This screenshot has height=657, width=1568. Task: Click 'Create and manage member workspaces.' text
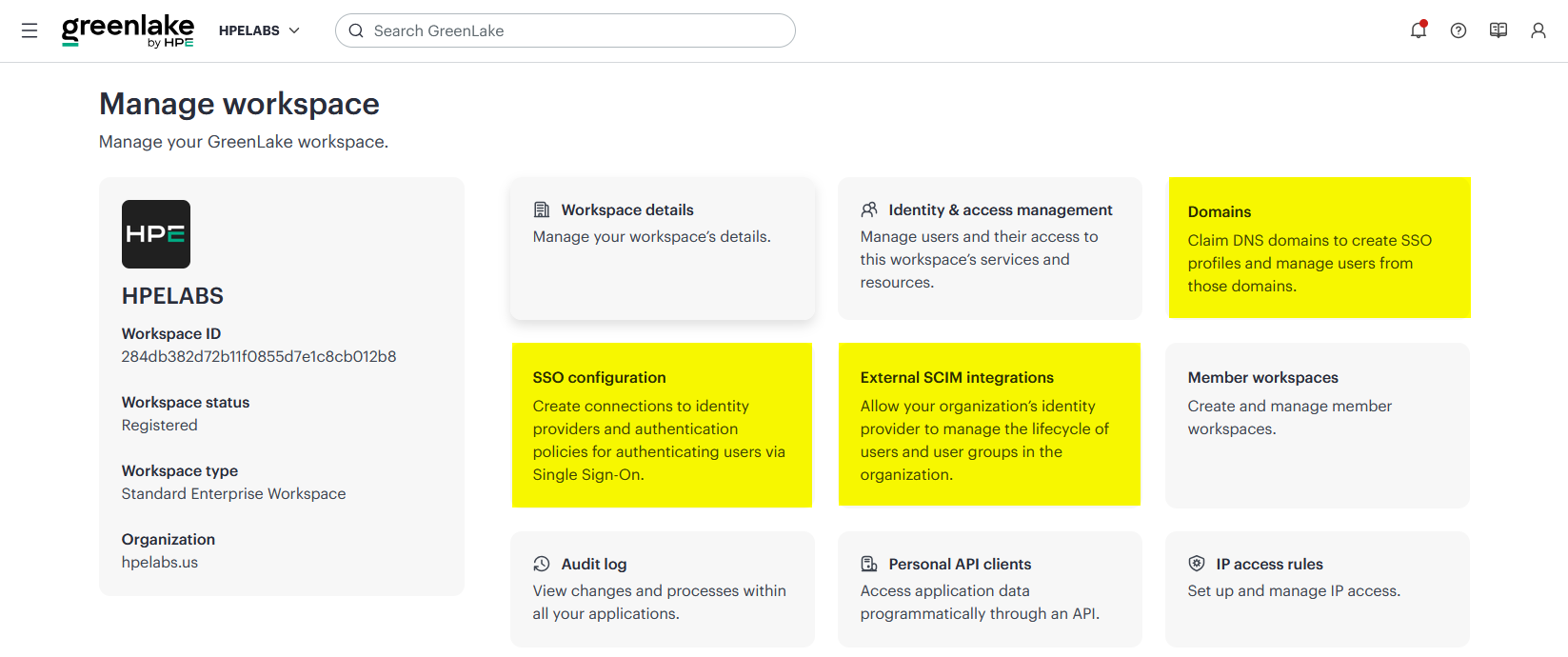coord(1290,417)
